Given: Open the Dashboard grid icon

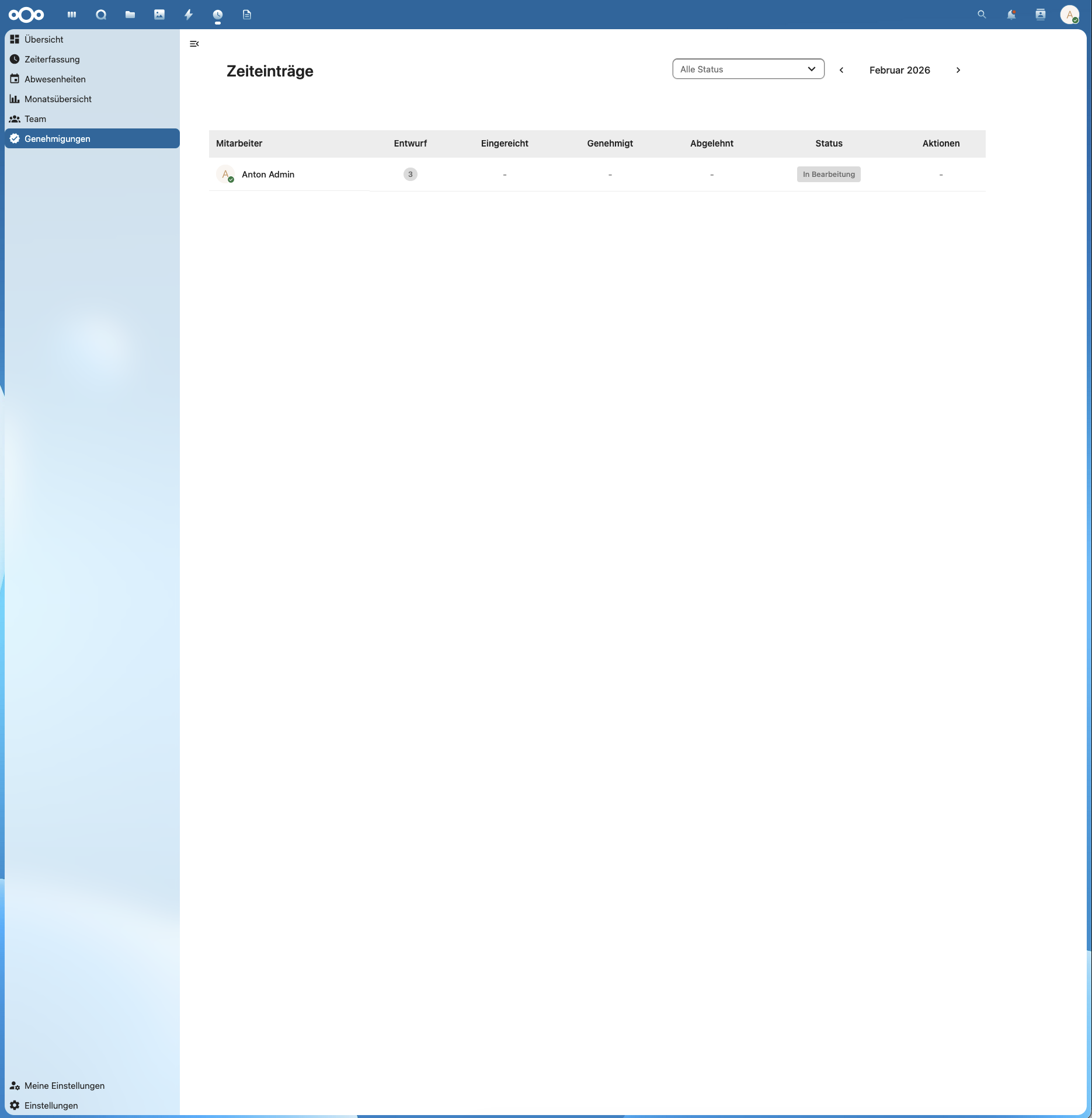Looking at the screenshot, I should tap(71, 14).
